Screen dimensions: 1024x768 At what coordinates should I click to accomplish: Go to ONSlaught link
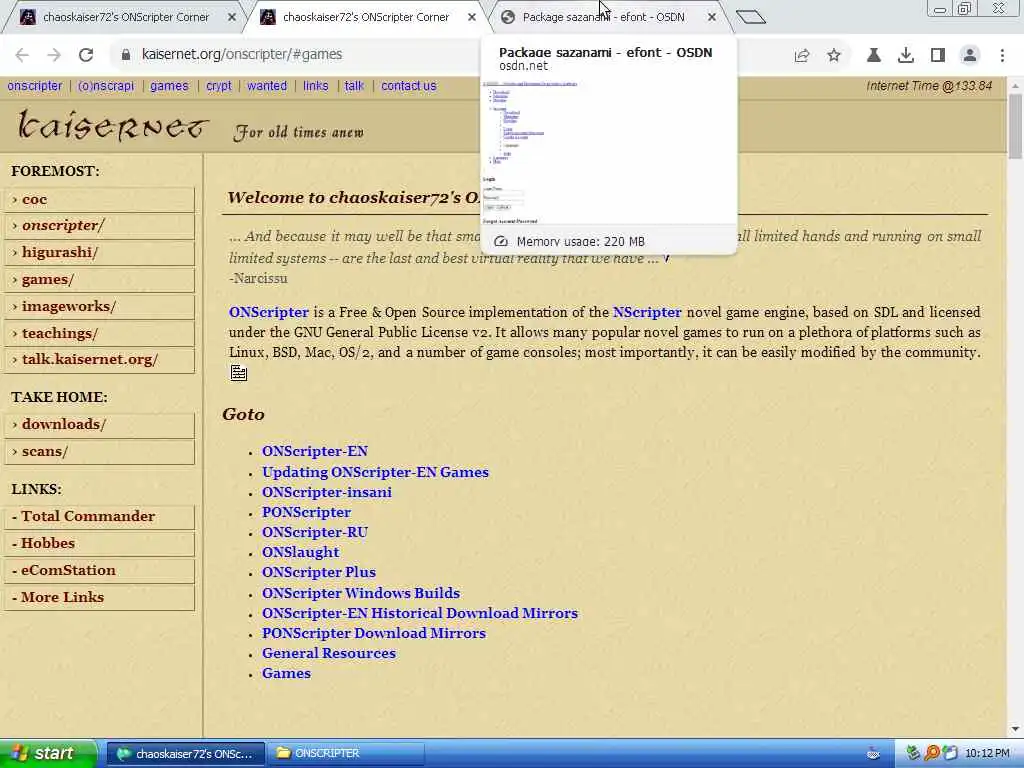(x=300, y=552)
